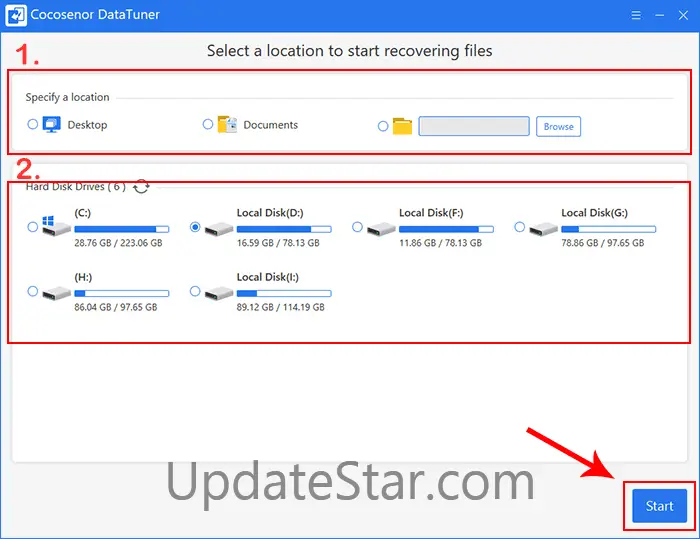This screenshot has height=539, width=700.
Task: Refresh the Hard Disk Drives list
Action: point(142,187)
